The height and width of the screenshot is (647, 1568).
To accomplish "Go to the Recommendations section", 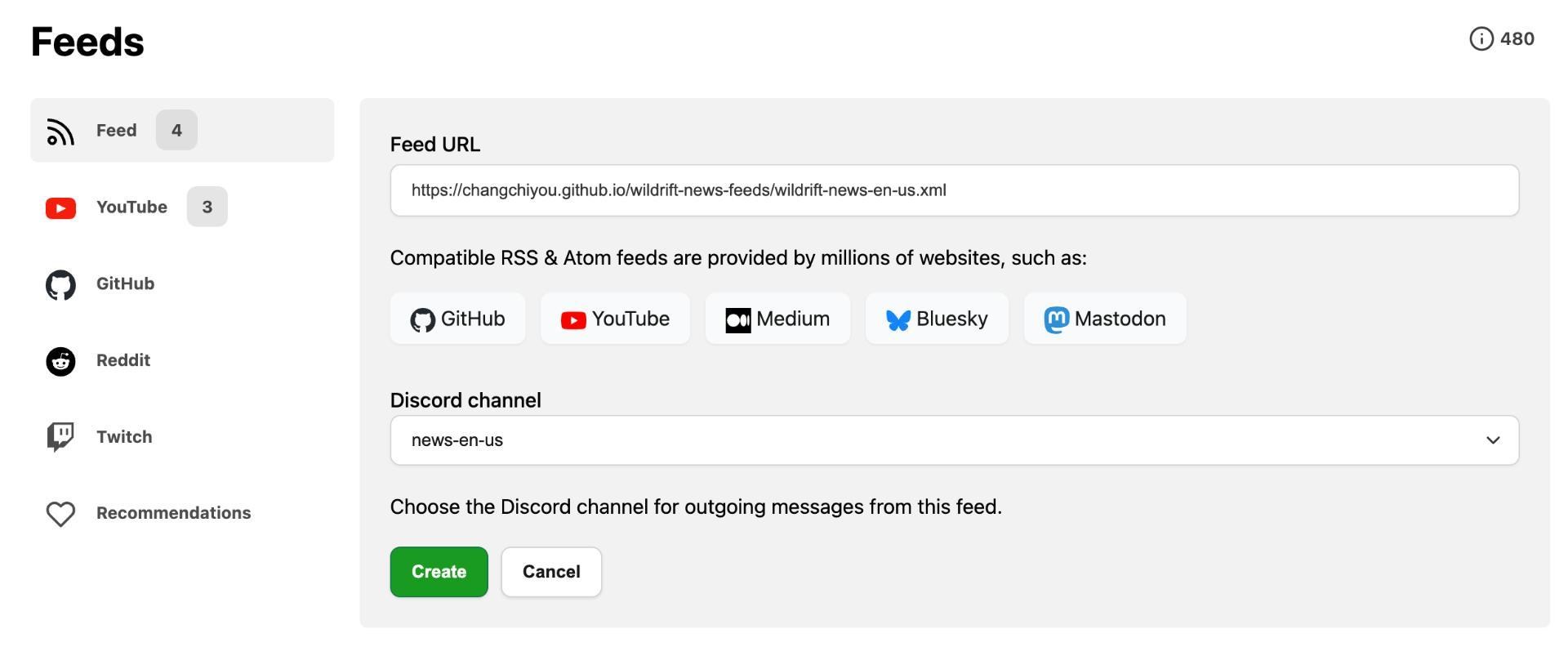I will (x=173, y=513).
